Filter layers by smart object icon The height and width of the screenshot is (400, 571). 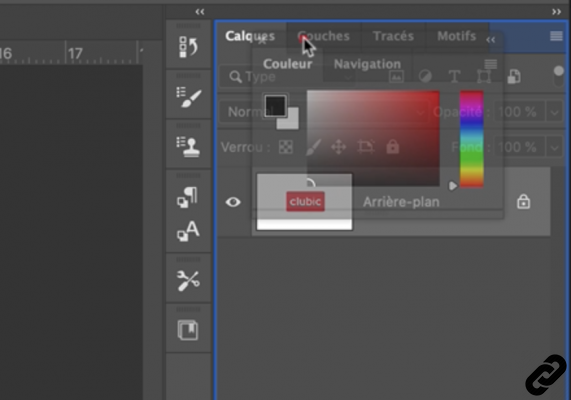514,77
